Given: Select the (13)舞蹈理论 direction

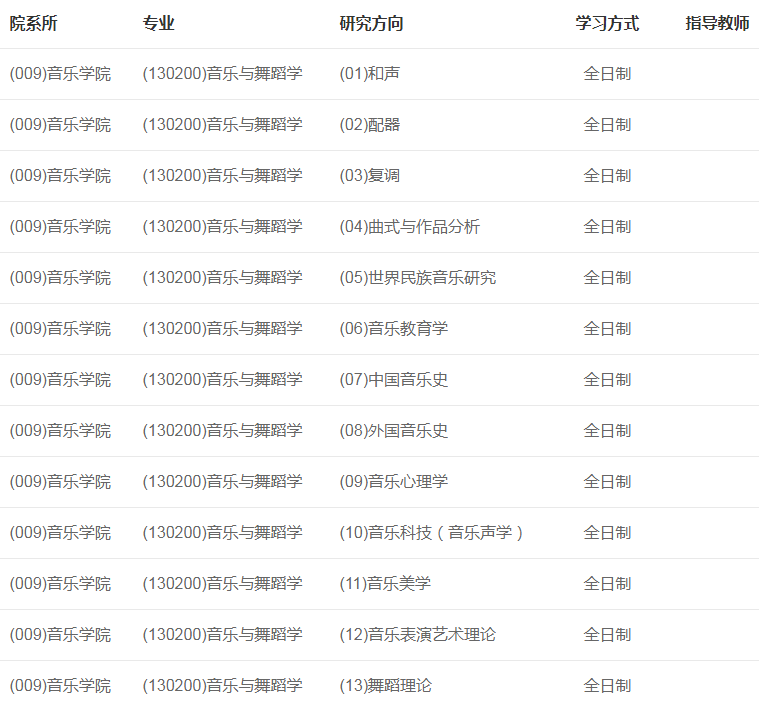Looking at the screenshot, I should (x=386, y=686).
